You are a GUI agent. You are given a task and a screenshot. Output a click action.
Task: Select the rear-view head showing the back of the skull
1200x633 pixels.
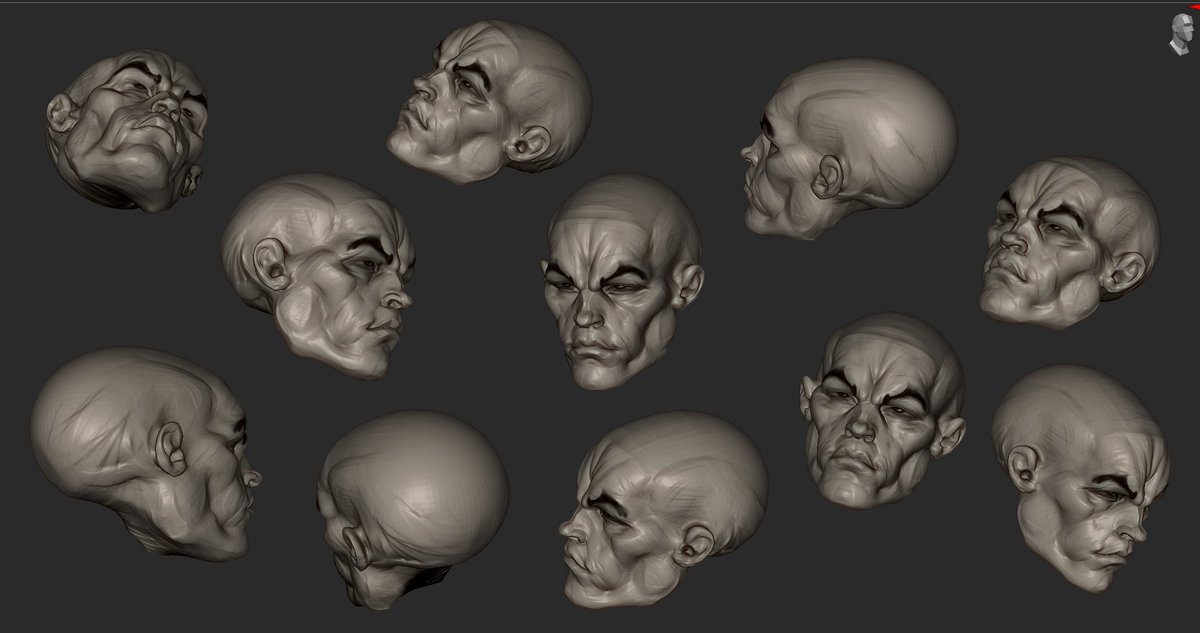coord(413,509)
